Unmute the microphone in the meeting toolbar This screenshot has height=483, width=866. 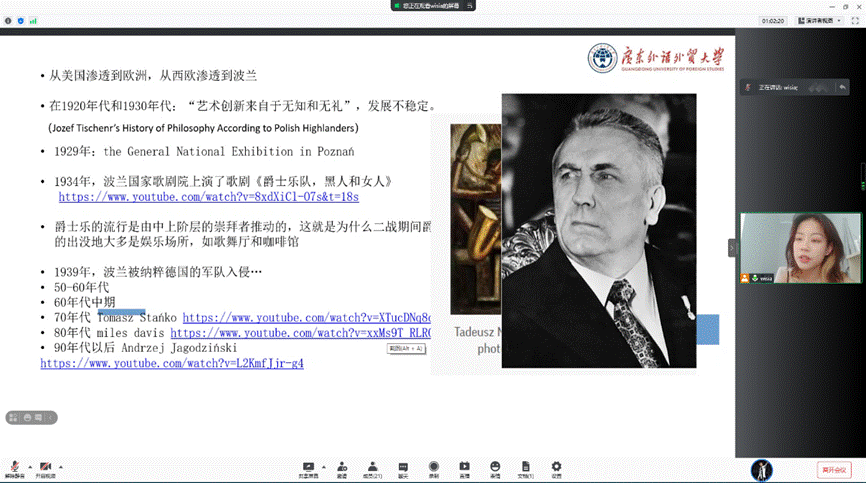point(15,467)
